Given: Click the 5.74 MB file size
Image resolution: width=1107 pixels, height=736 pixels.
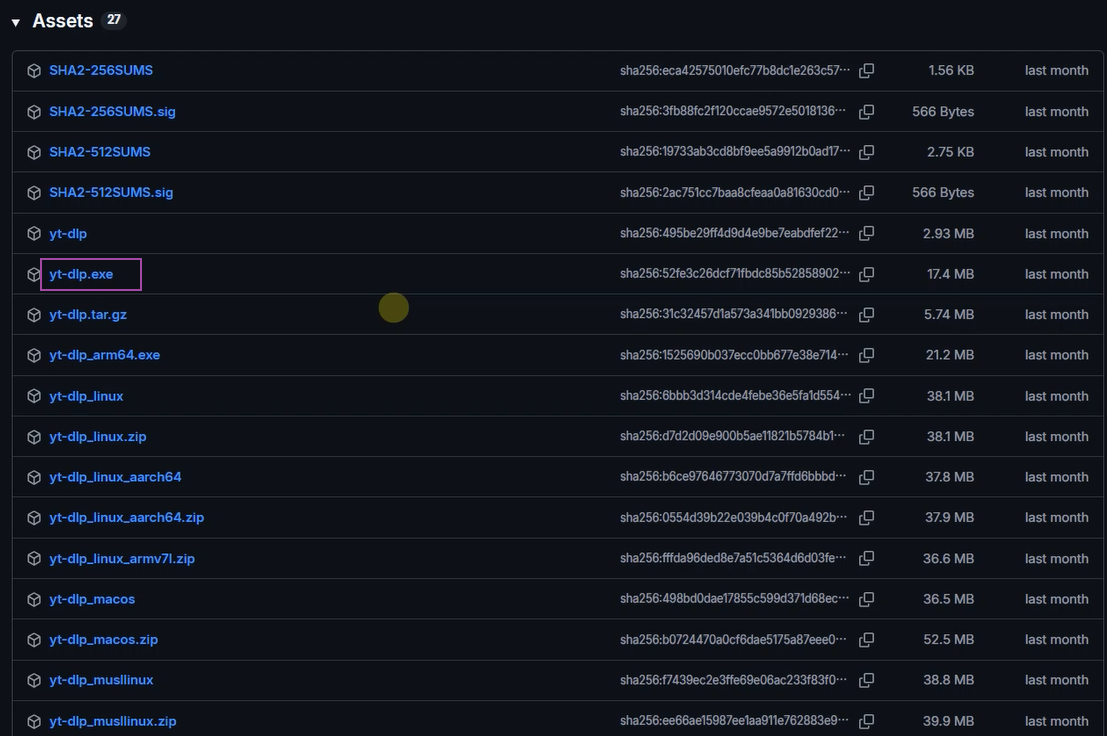Looking at the screenshot, I should 949,315.
